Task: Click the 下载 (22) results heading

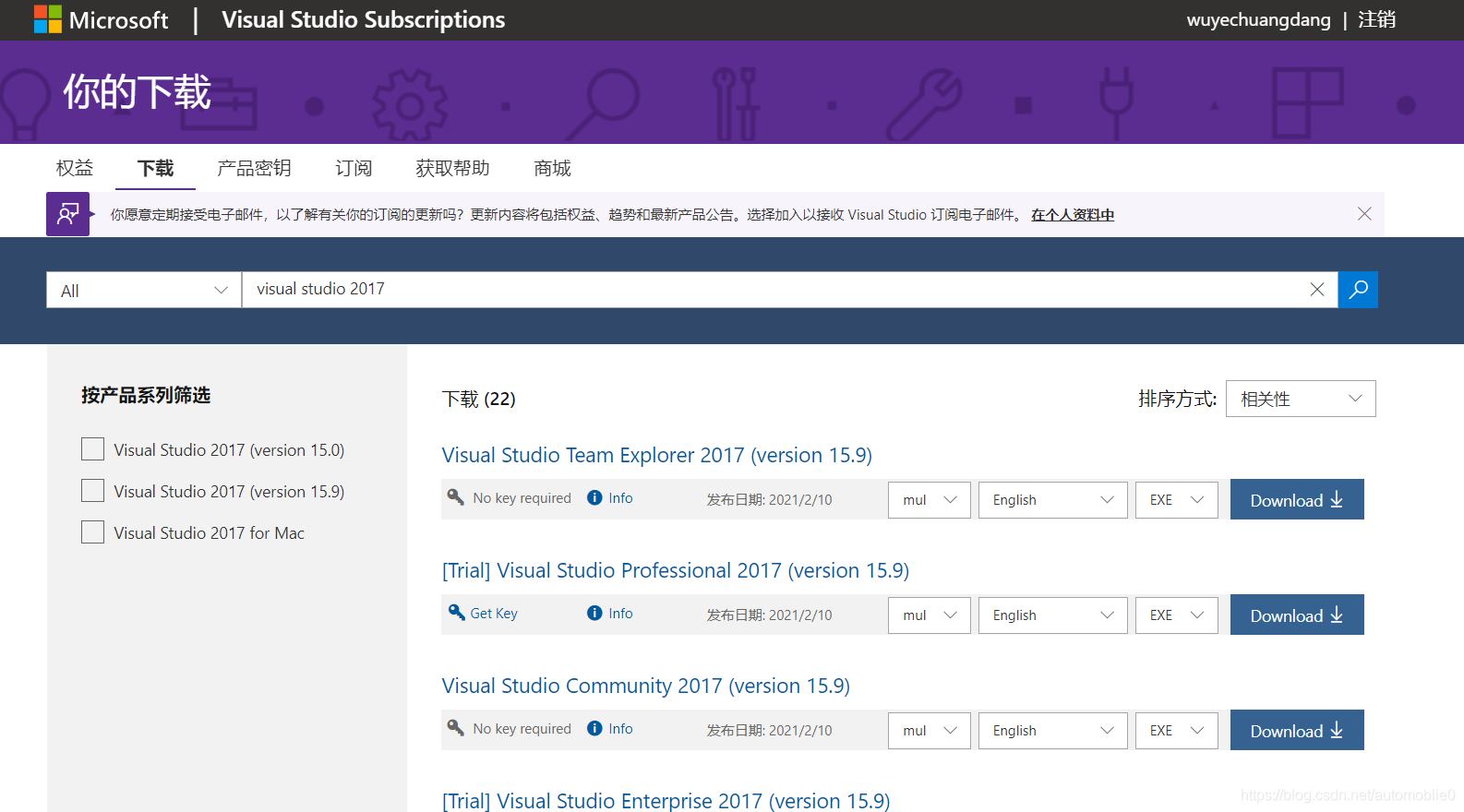Action: pyautogui.click(x=479, y=399)
